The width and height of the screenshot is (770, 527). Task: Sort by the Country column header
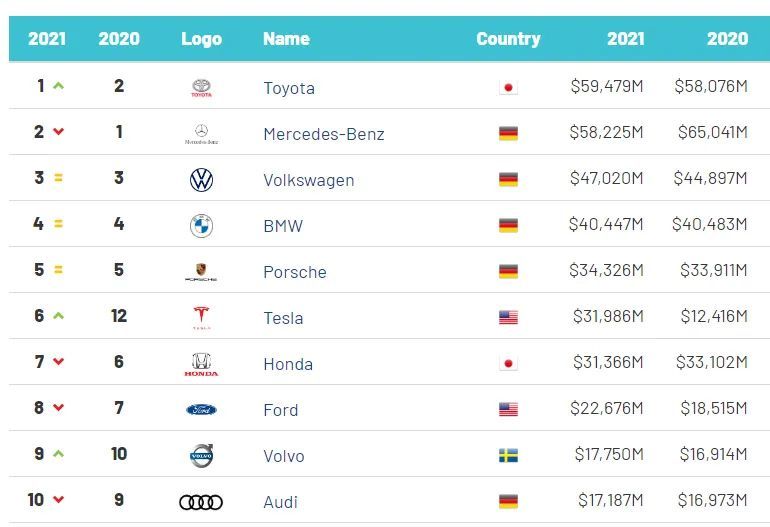(x=508, y=39)
